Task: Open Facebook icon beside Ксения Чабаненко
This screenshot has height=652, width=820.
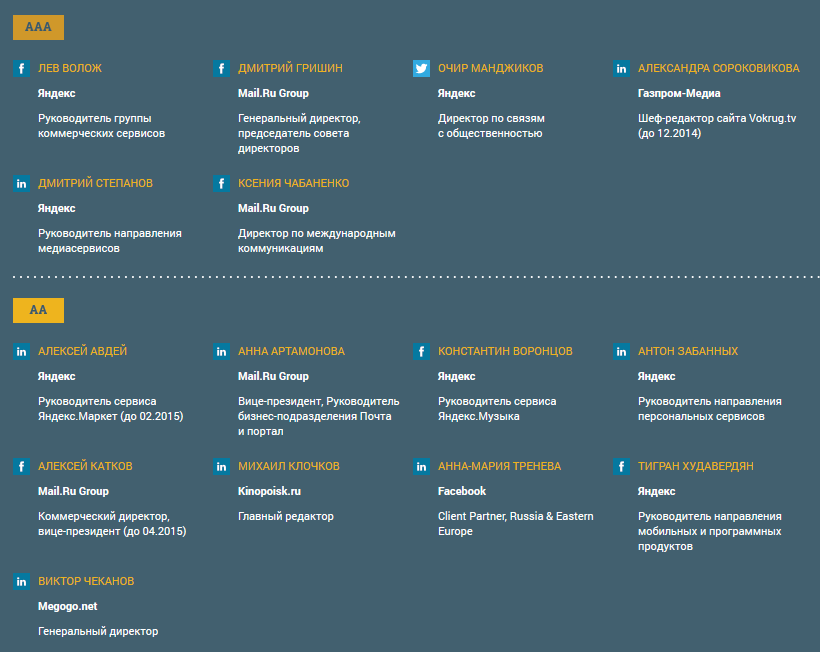Action: click(221, 184)
